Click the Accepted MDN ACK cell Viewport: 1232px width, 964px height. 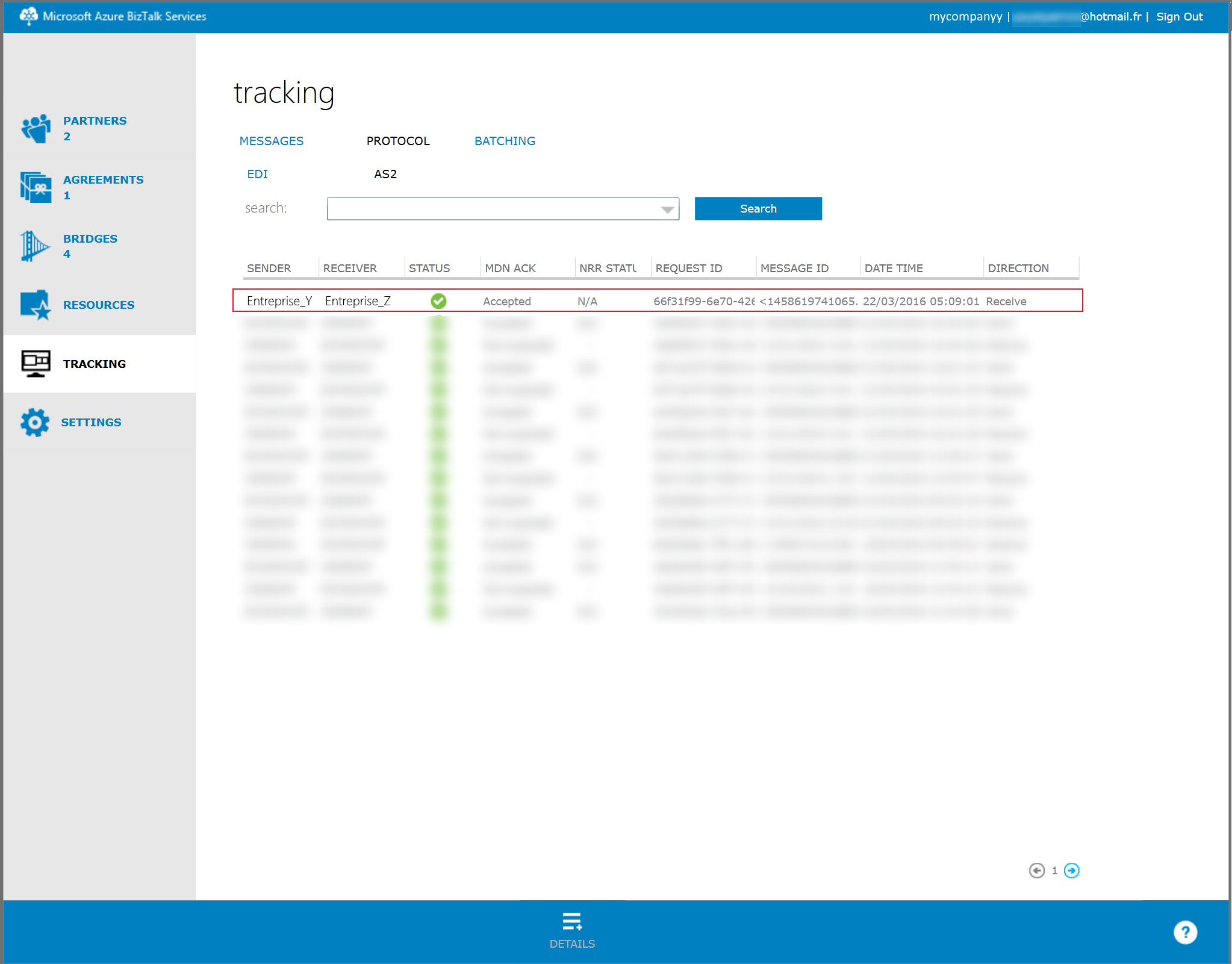(x=507, y=301)
